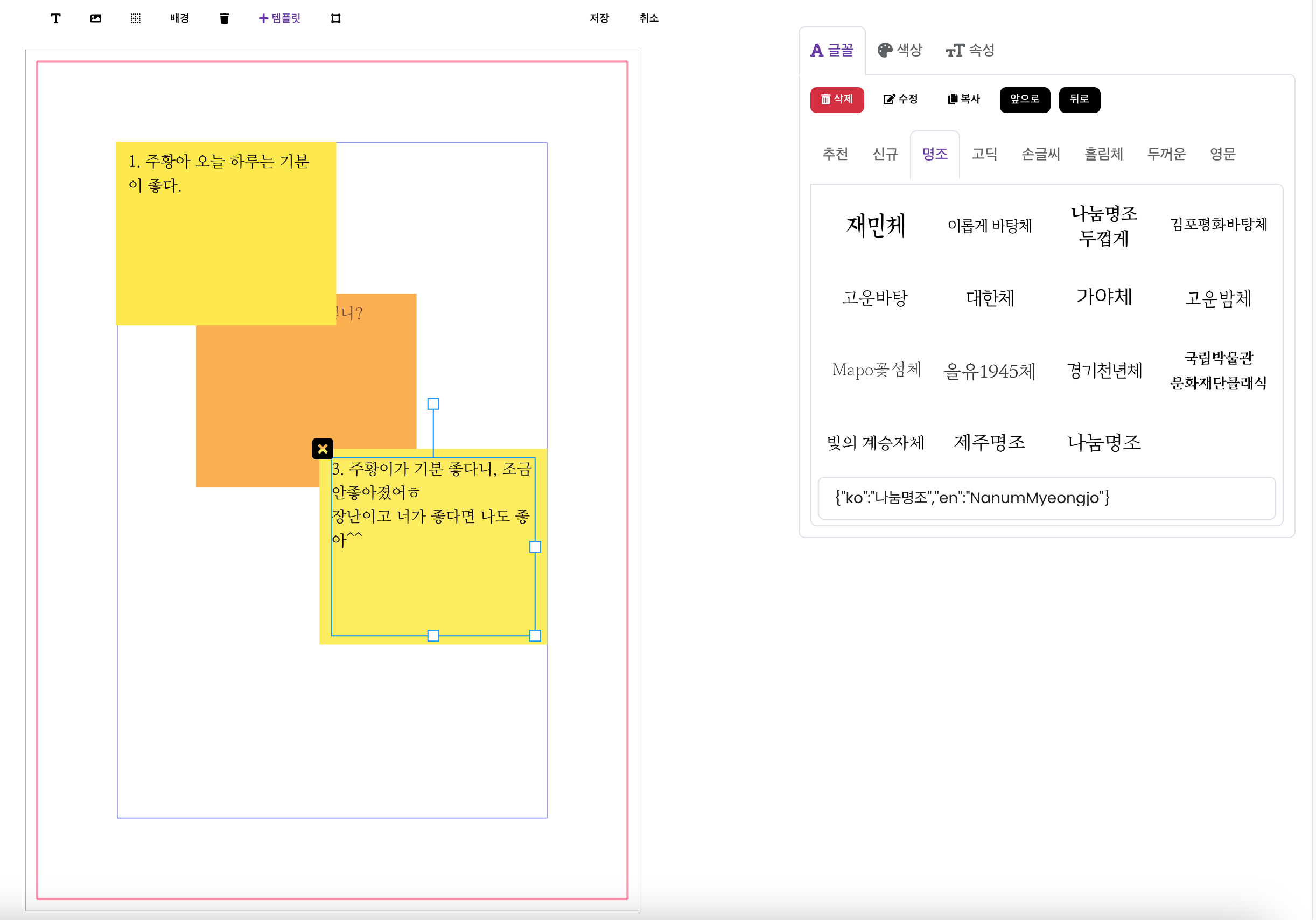Bring element forward with 앞으로
This screenshot has height=920, width=1316.
click(x=1024, y=99)
